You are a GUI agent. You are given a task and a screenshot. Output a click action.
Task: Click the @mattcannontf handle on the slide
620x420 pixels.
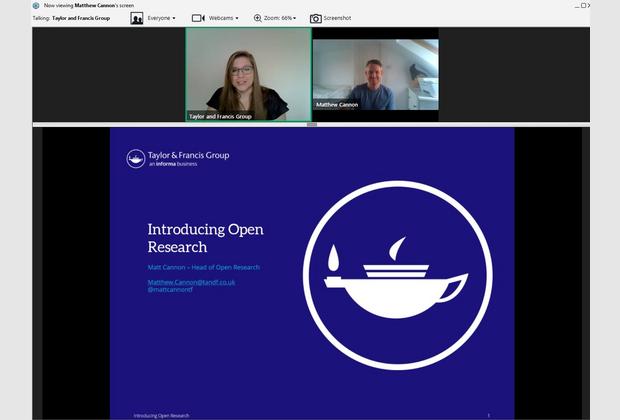[170, 289]
